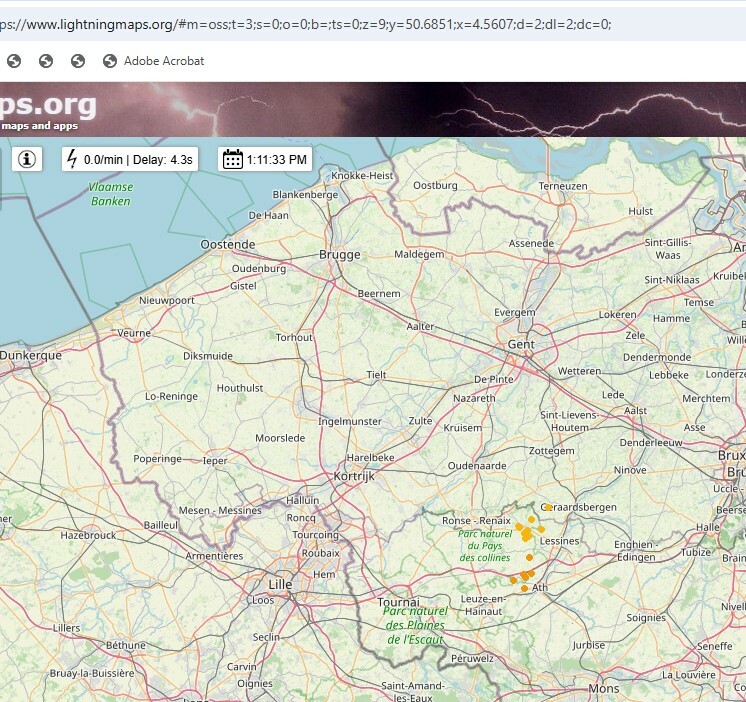The image size is (746, 702).
Task: Click the Kortrijk label on the map
Action: pos(353,477)
